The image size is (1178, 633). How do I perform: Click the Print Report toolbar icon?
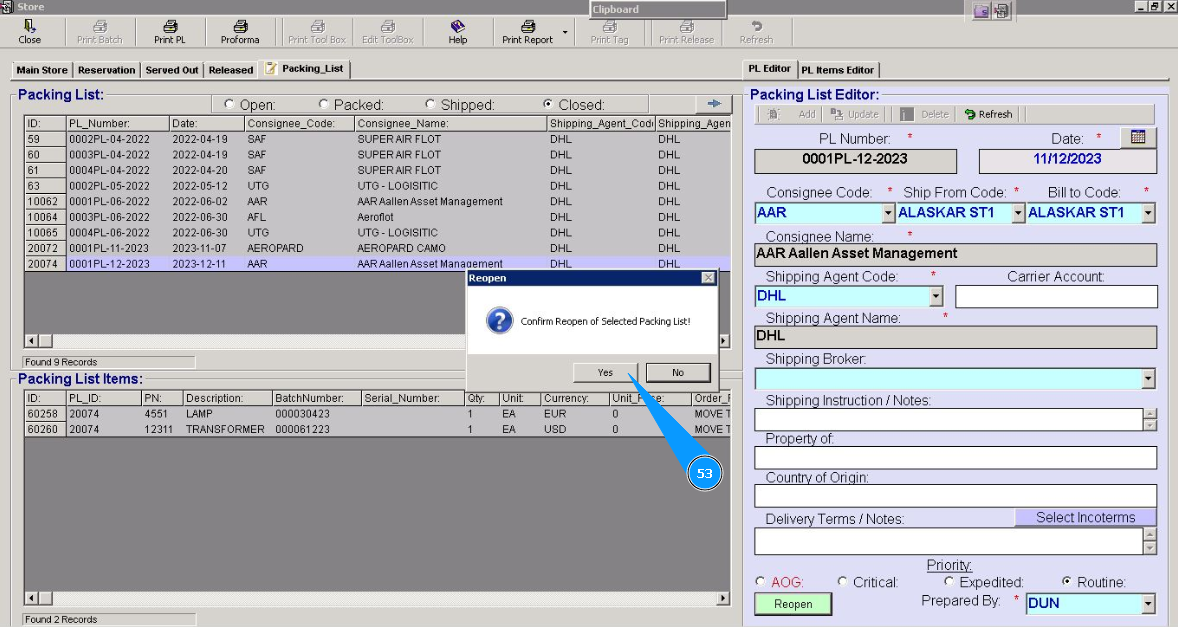[527, 32]
